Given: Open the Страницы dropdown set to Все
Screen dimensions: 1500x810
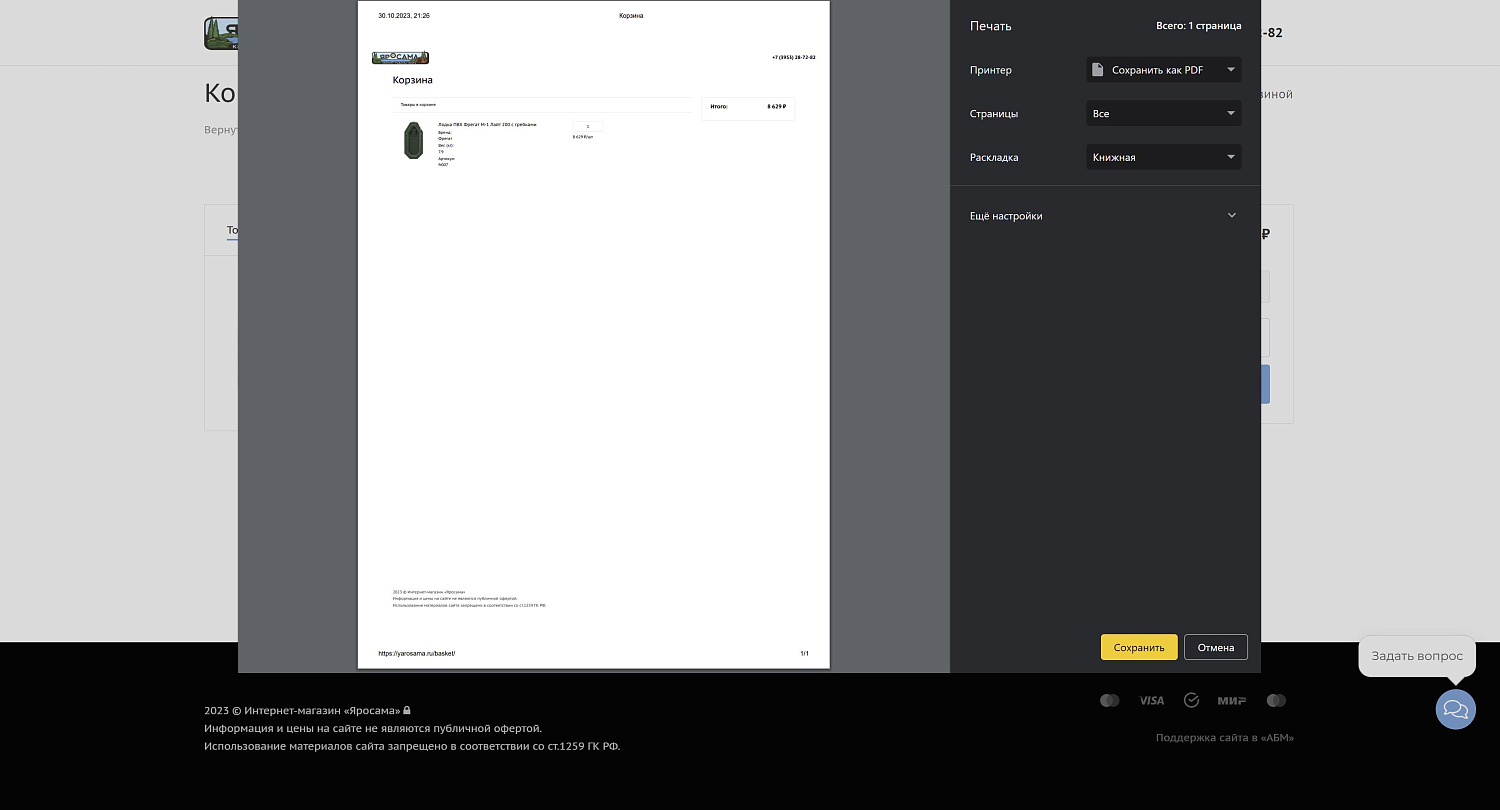Looking at the screenshot, I should (1163, 114).
